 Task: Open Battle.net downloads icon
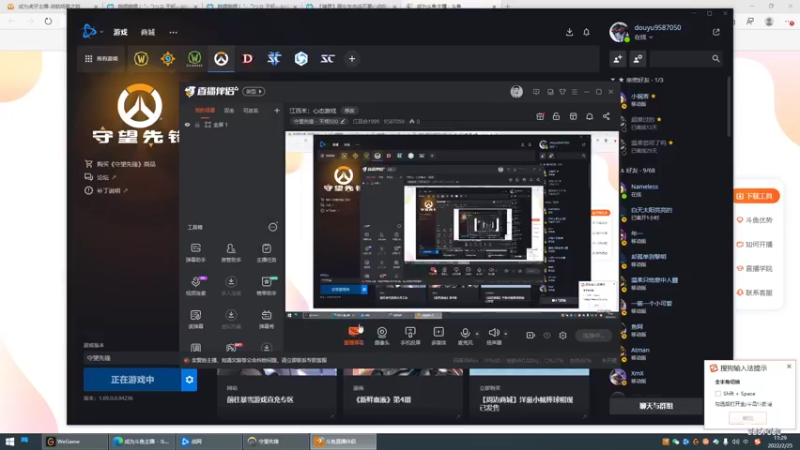tap(569, 32)
